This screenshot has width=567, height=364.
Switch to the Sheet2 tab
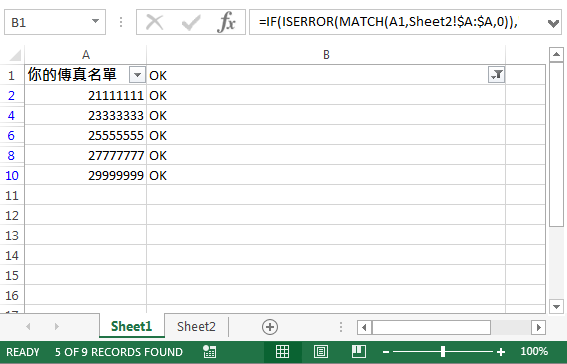[x=196, y=326]
